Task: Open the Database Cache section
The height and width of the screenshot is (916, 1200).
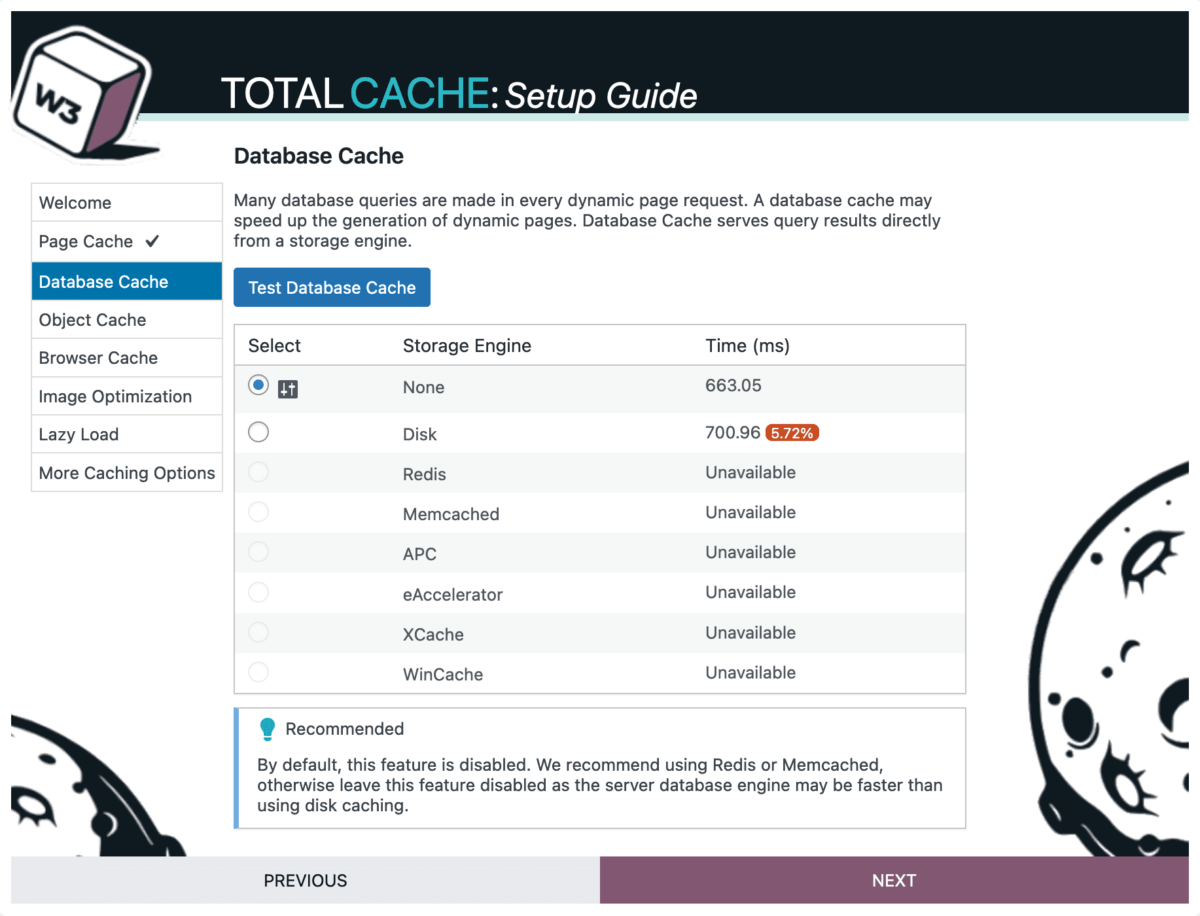Action: coord(103,281)
